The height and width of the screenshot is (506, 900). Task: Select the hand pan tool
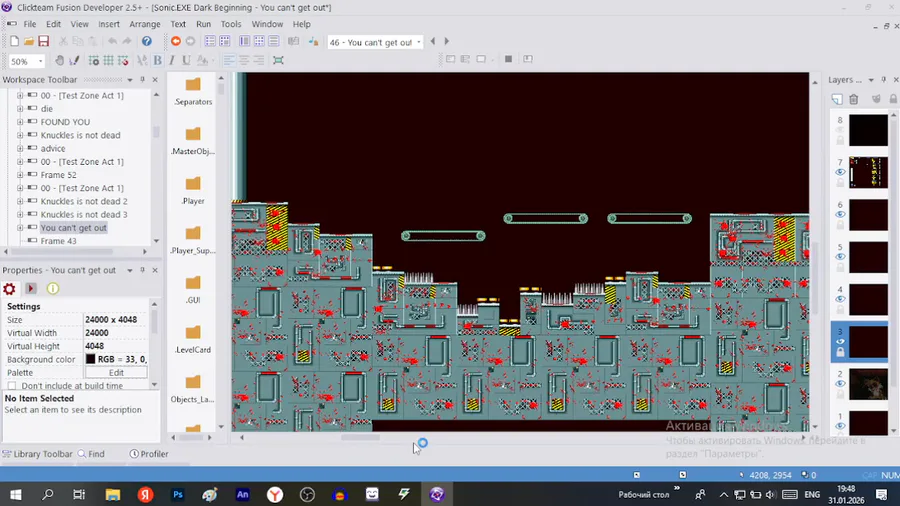pyautogui.click(x=59, y=60)
